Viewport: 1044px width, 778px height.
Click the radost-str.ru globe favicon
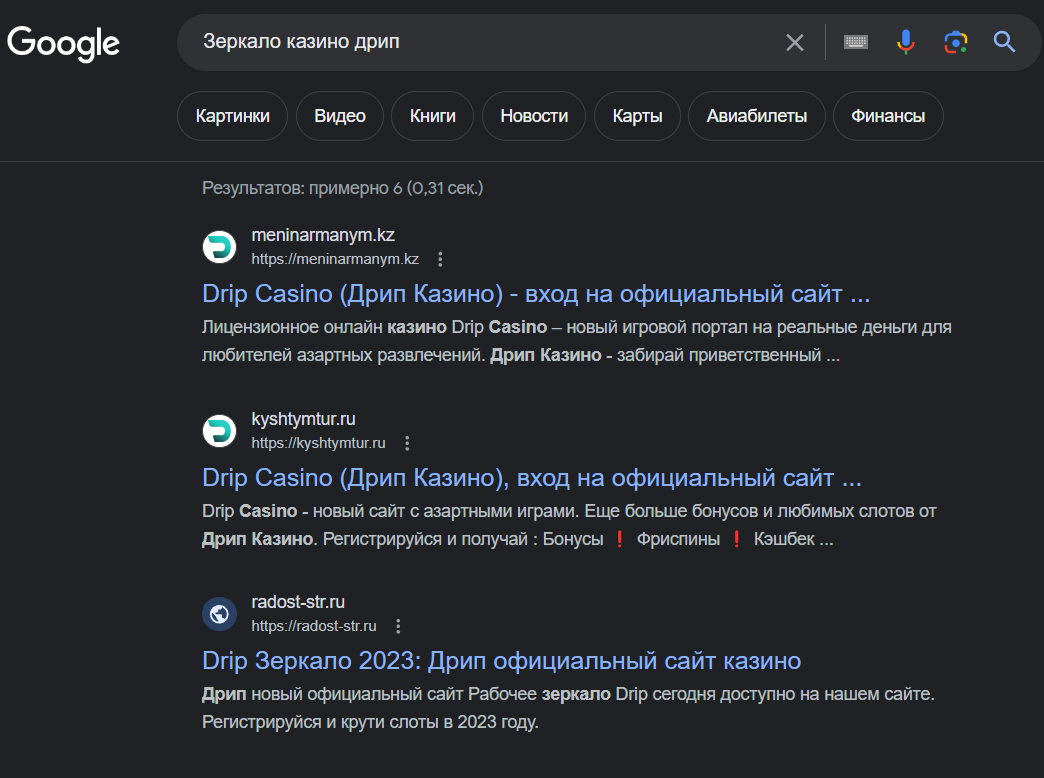pos(219,613)
